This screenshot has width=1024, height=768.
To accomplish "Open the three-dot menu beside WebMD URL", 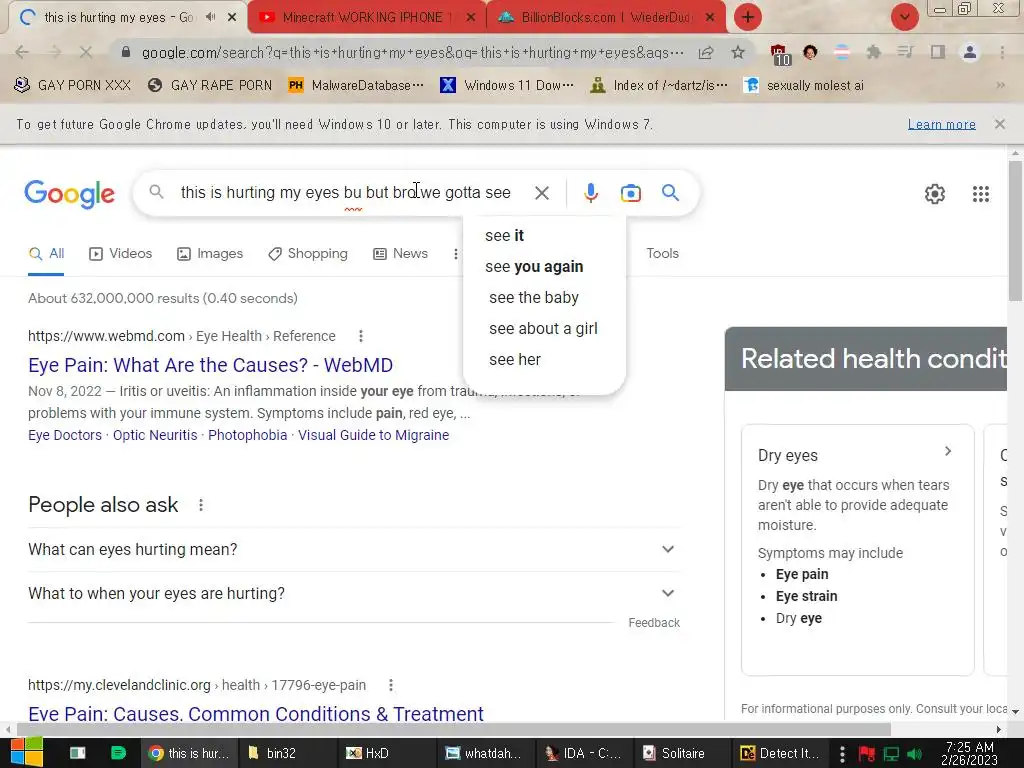I will (360, 336).
